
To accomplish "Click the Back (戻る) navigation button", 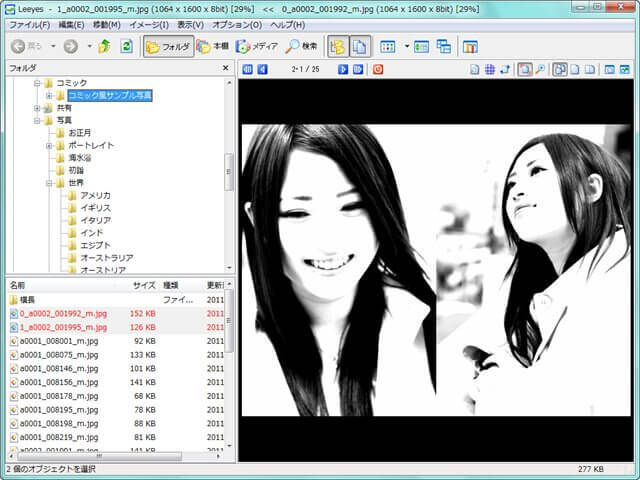I will (x=30, y=46).
